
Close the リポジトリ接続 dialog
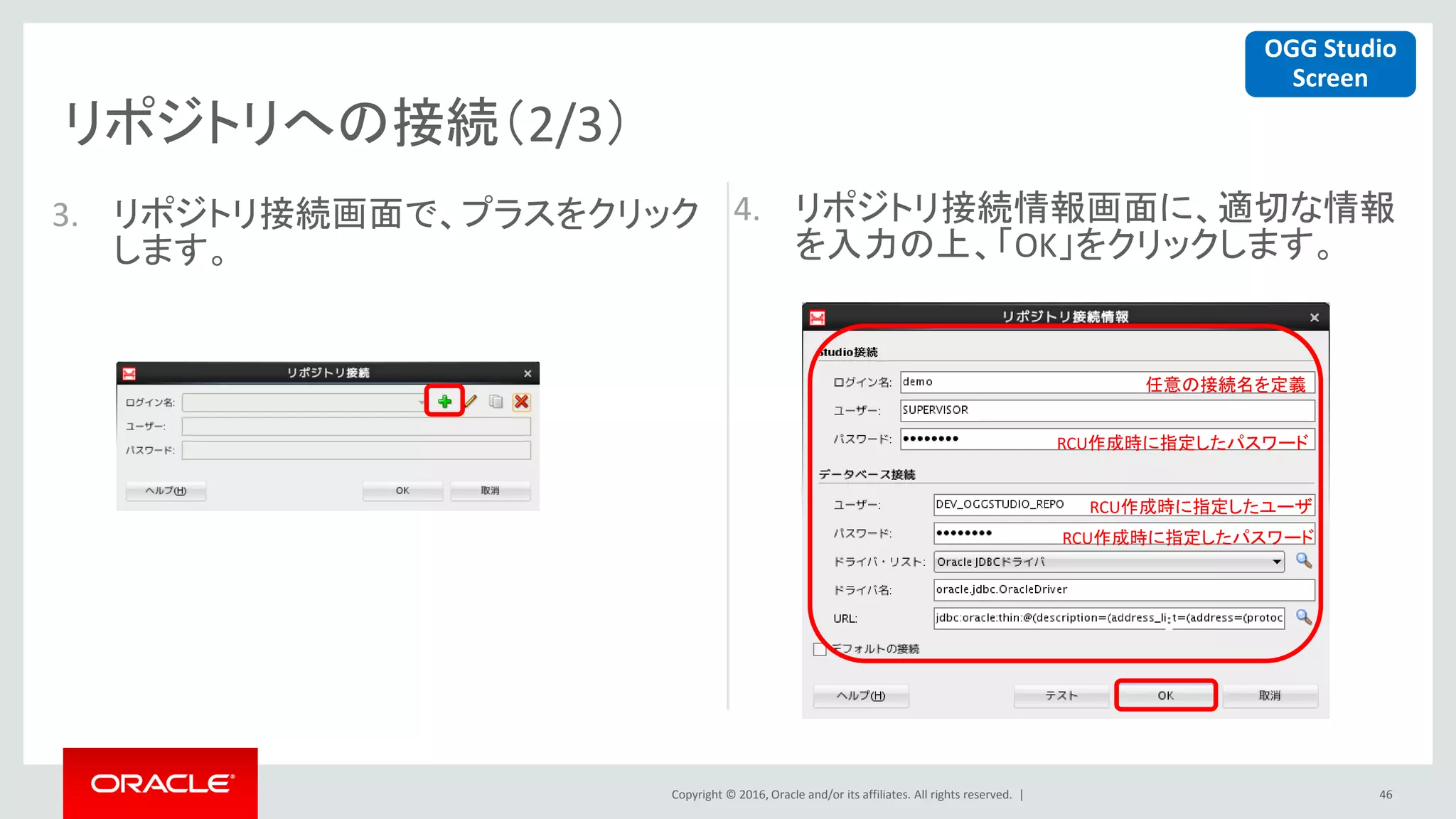[x=528, y=373]
